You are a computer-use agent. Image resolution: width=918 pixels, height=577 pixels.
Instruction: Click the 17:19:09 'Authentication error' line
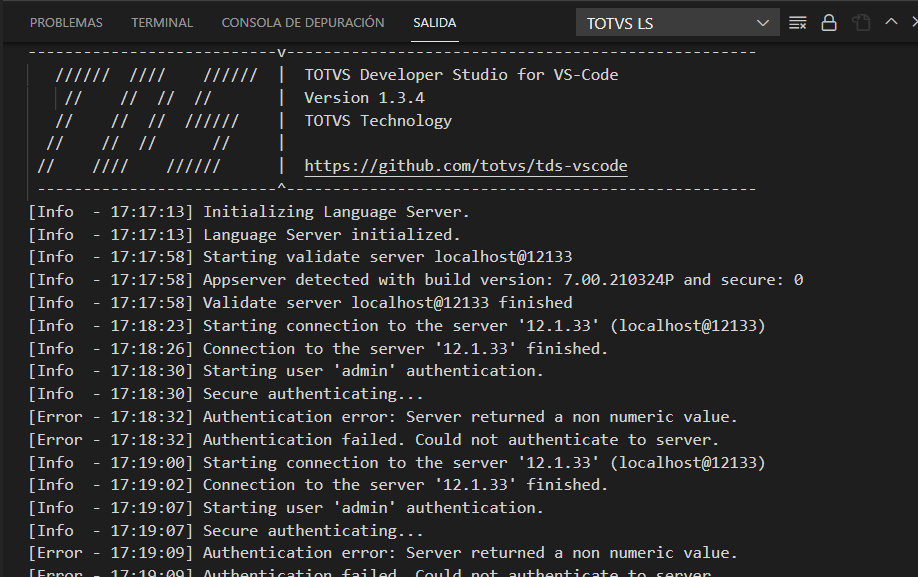pos(383,553)
